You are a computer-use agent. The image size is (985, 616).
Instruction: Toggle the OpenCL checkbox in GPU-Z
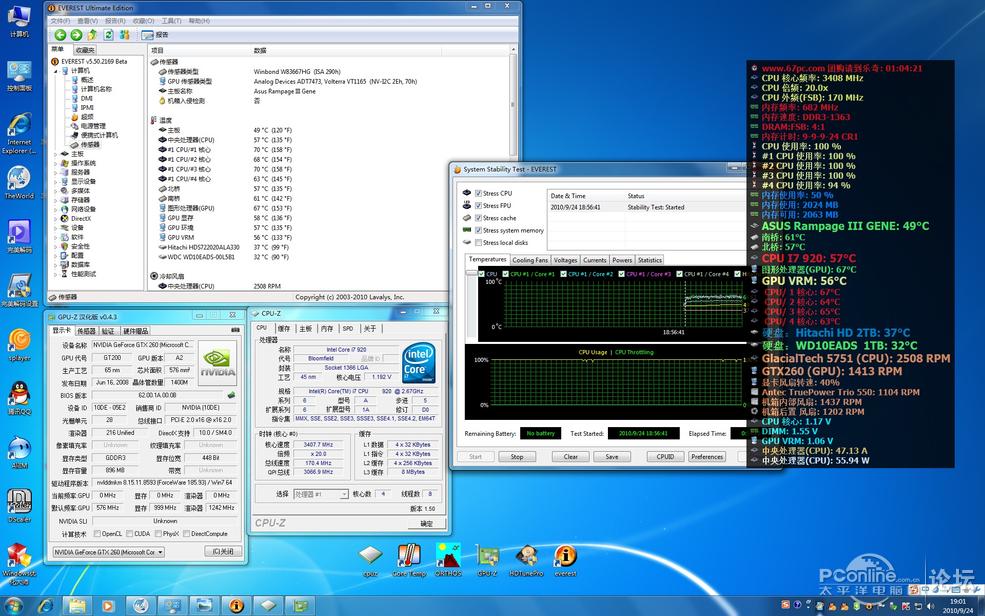tap(97, 534)
